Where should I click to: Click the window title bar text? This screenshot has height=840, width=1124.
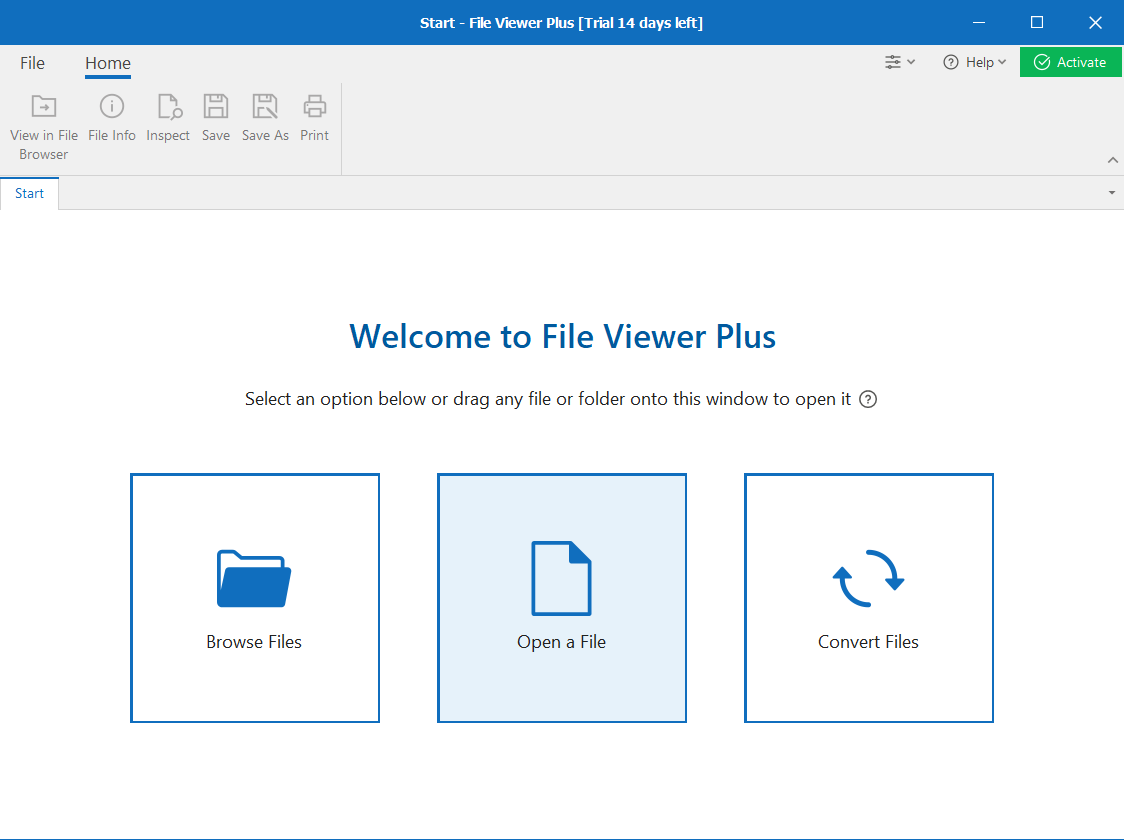561,23
